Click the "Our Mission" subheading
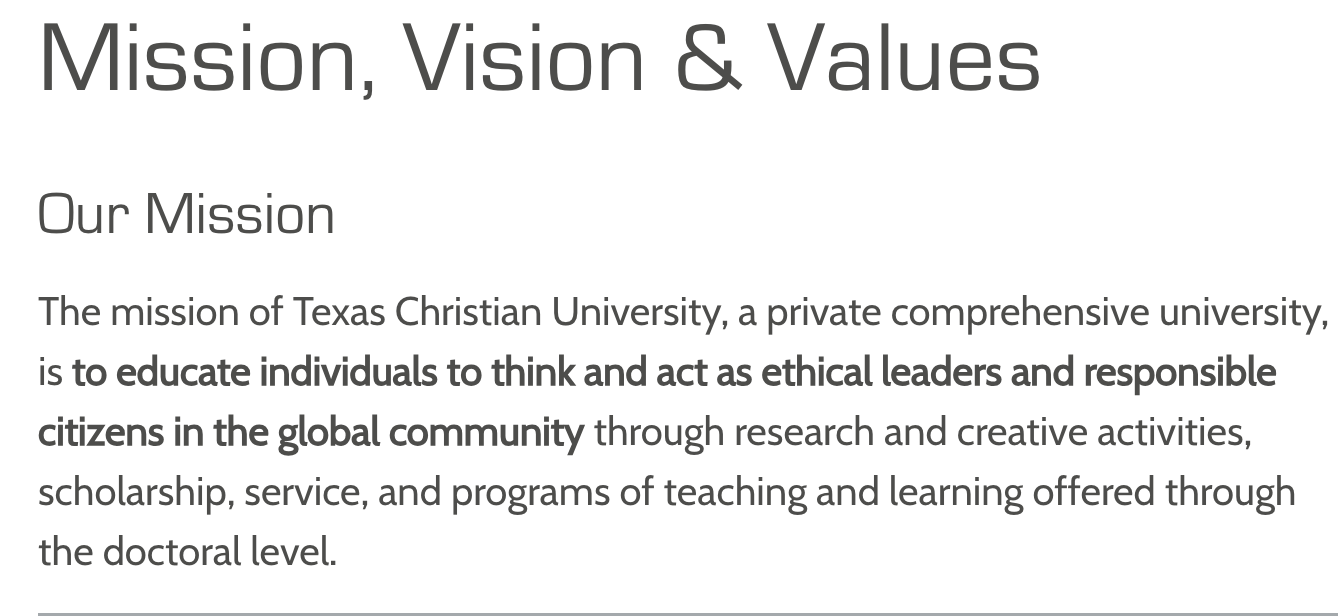The height and width of the screenshot is (616, 1344). pyautogui.click(x=186, y=215)
